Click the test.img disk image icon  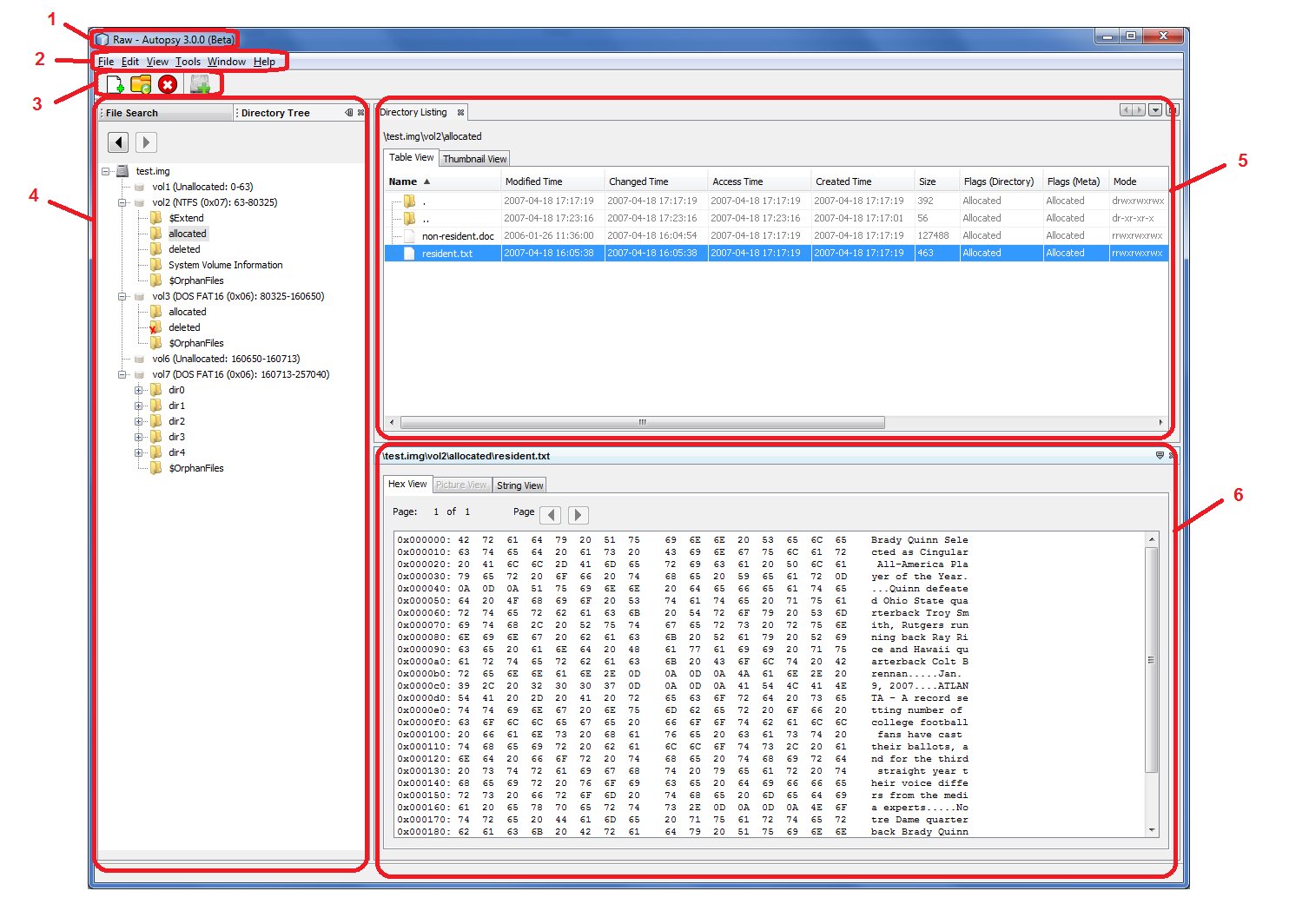(x=122, y=171)
